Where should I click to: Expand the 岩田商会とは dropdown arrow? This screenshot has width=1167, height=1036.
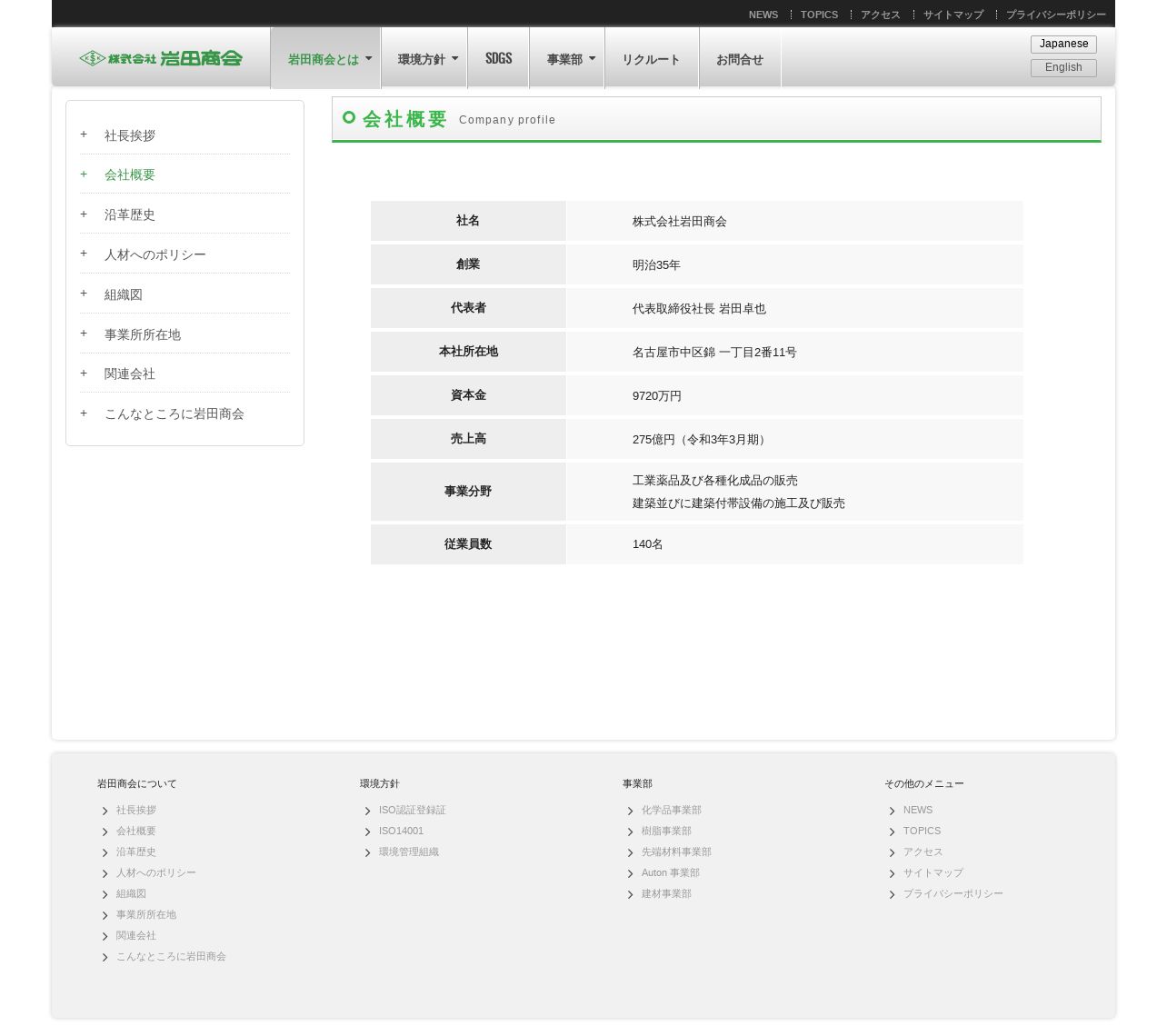[x=369, y=58]
